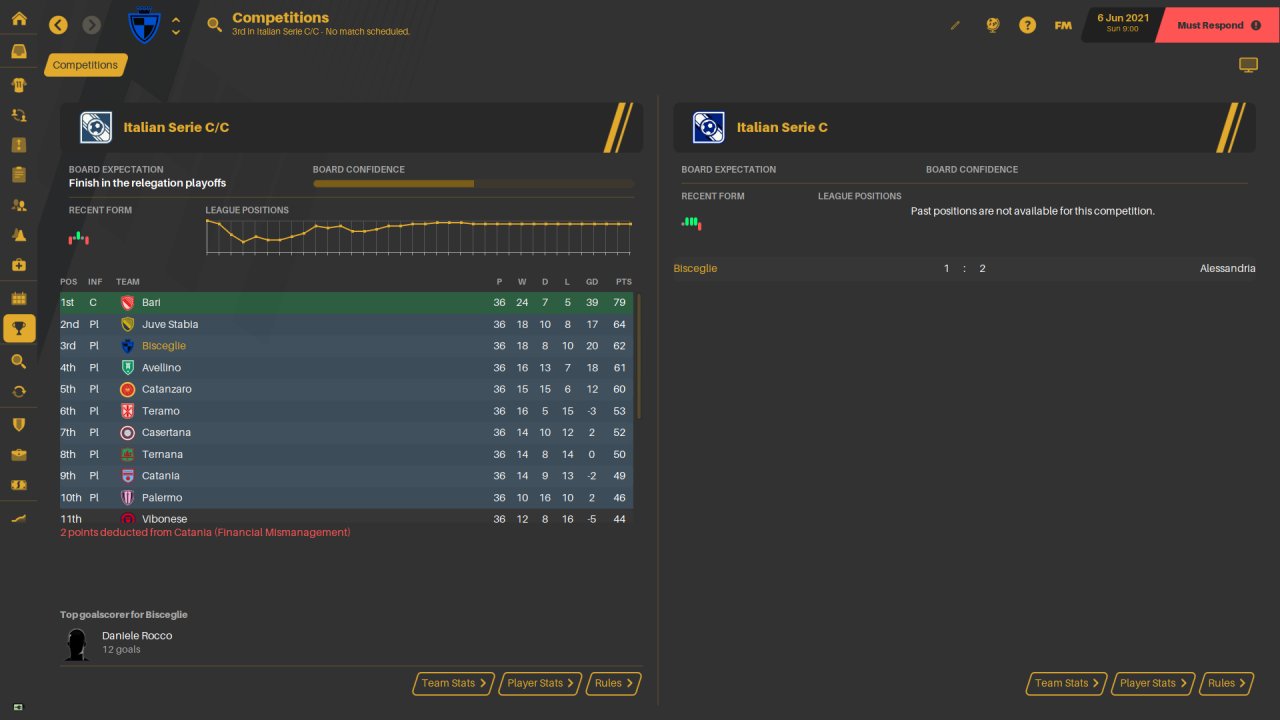Click the League Positions line graph
1280x720 pixels.
pos(419,237)
